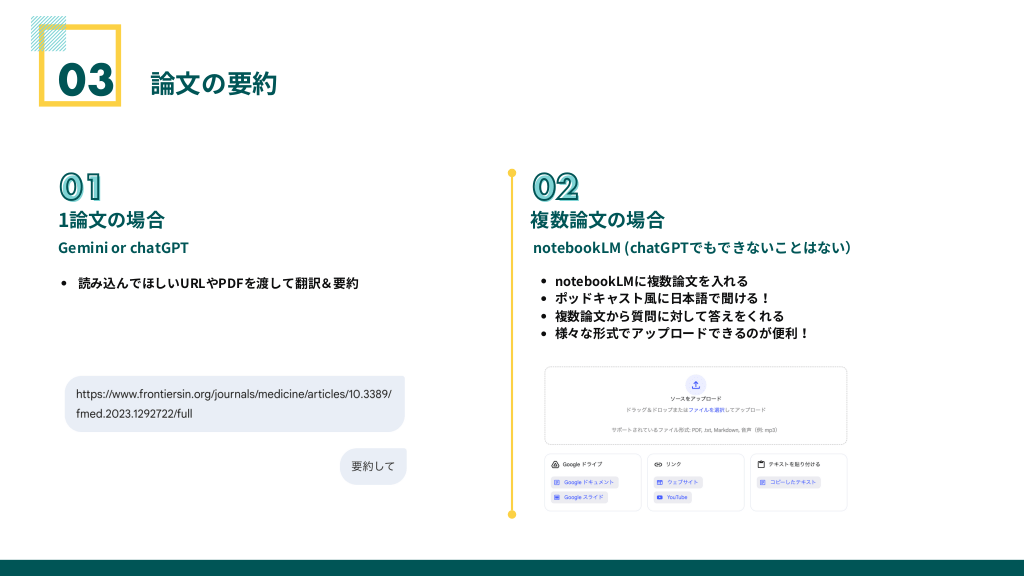Click the large 03 section number

pos(85,79)
